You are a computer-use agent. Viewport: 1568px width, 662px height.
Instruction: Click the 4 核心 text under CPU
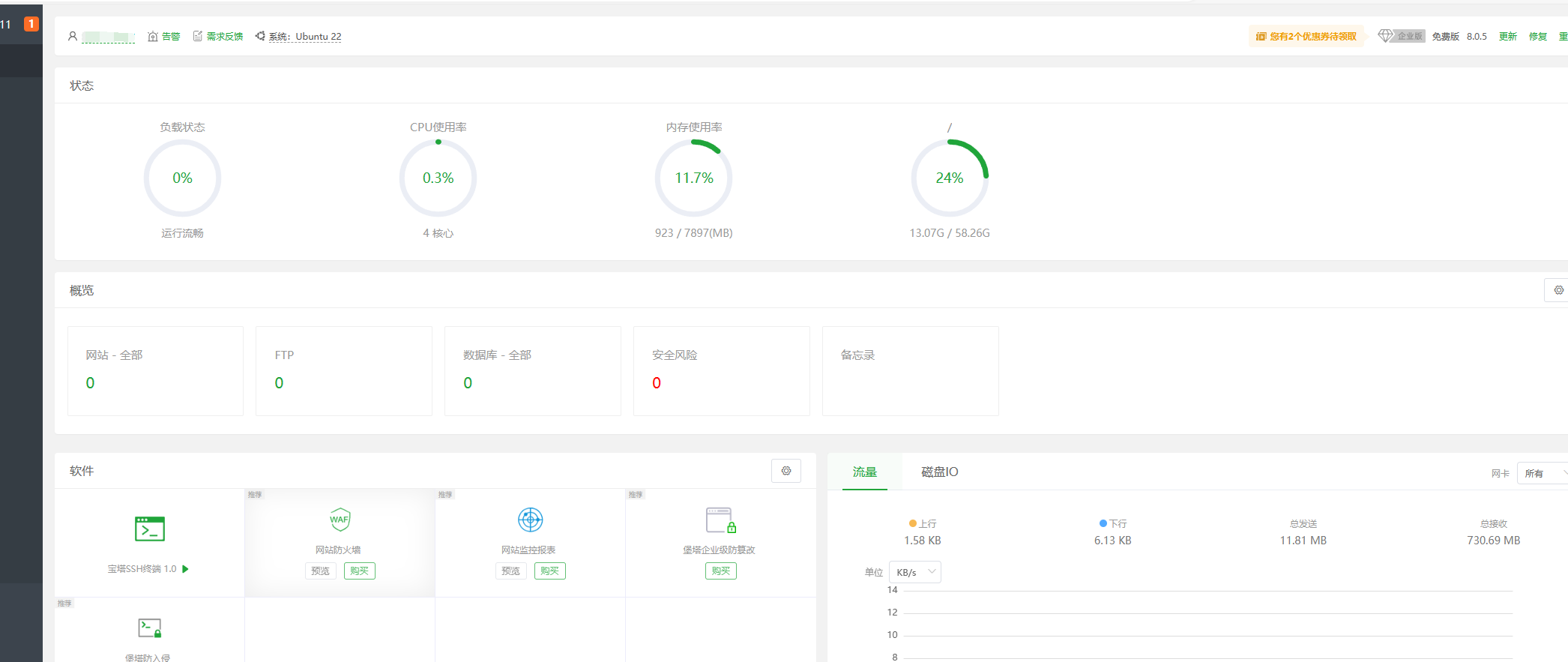point(438,233)
